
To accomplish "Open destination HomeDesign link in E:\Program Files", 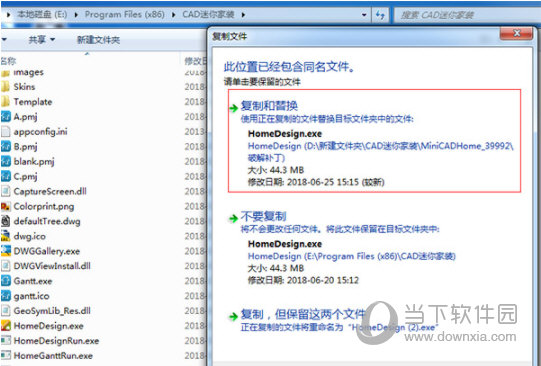I will pyautogui.click(x=352, y=256).
